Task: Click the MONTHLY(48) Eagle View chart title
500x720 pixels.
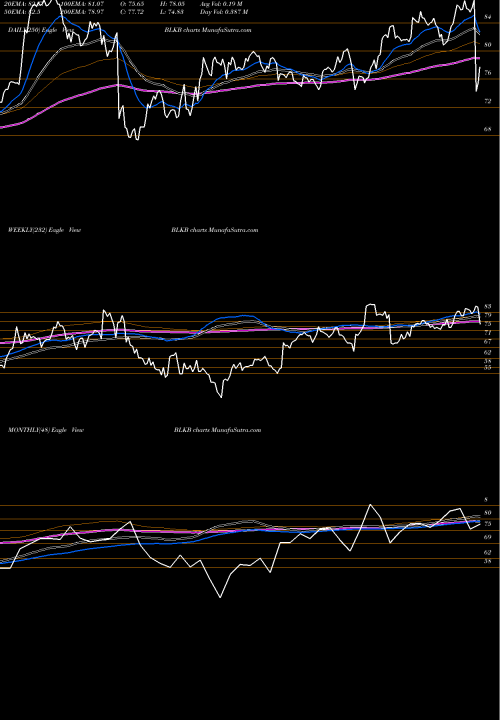Action: [x=46, y=430]
